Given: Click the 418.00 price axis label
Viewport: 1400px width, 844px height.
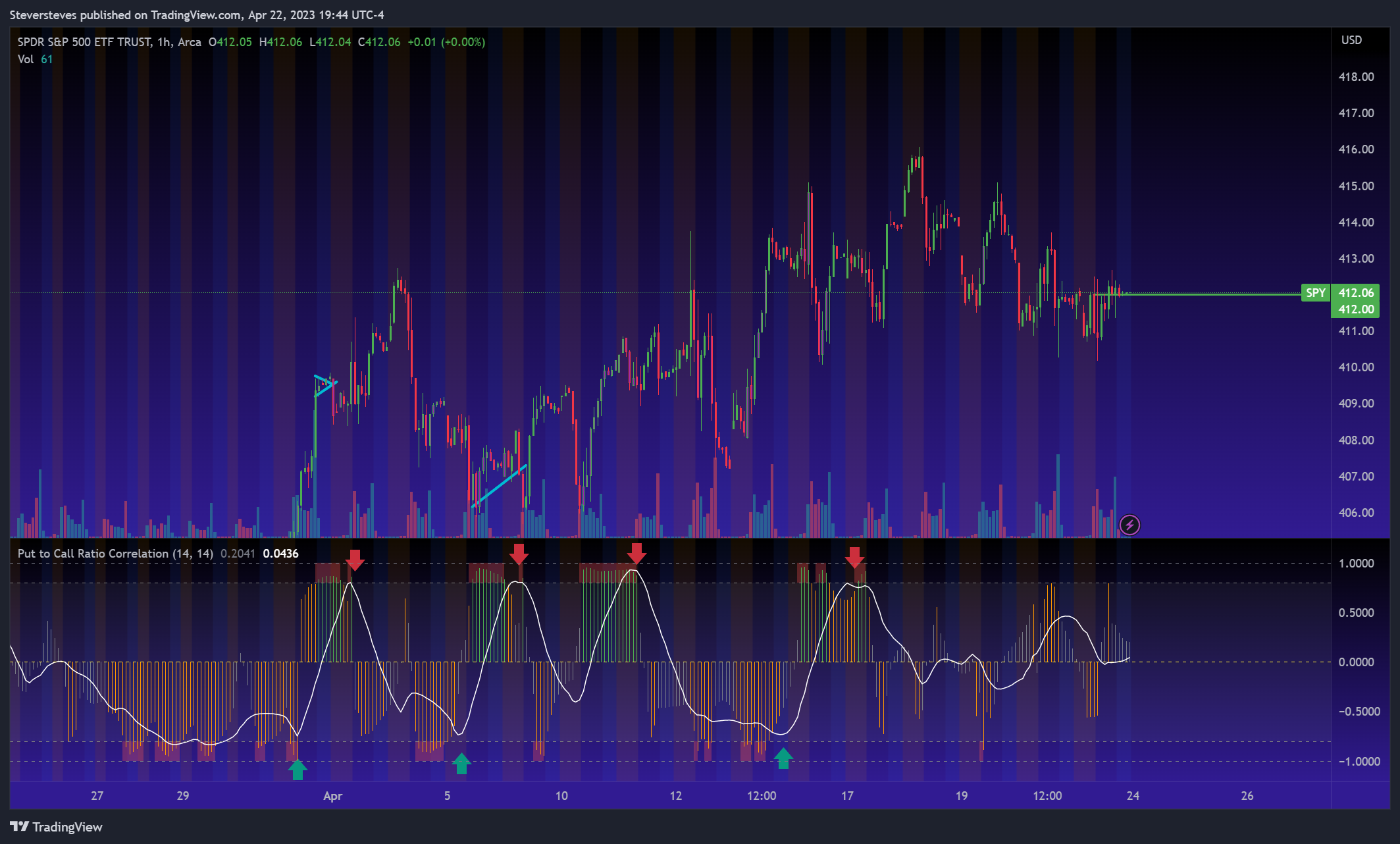Looking at the screenshot, I should [x=1357, y=77].
